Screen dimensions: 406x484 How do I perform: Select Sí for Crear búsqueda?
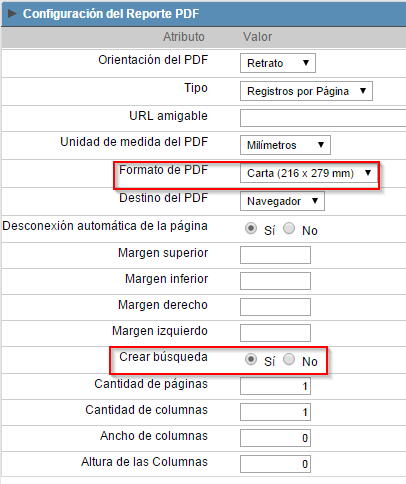coord(251,359)
